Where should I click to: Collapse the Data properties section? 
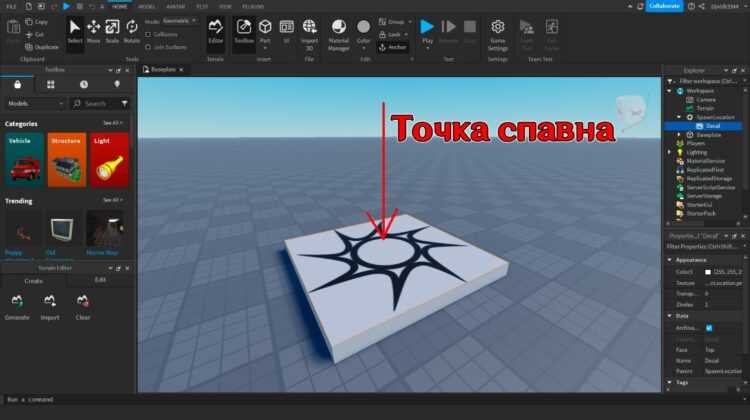(x=670, y=316)
